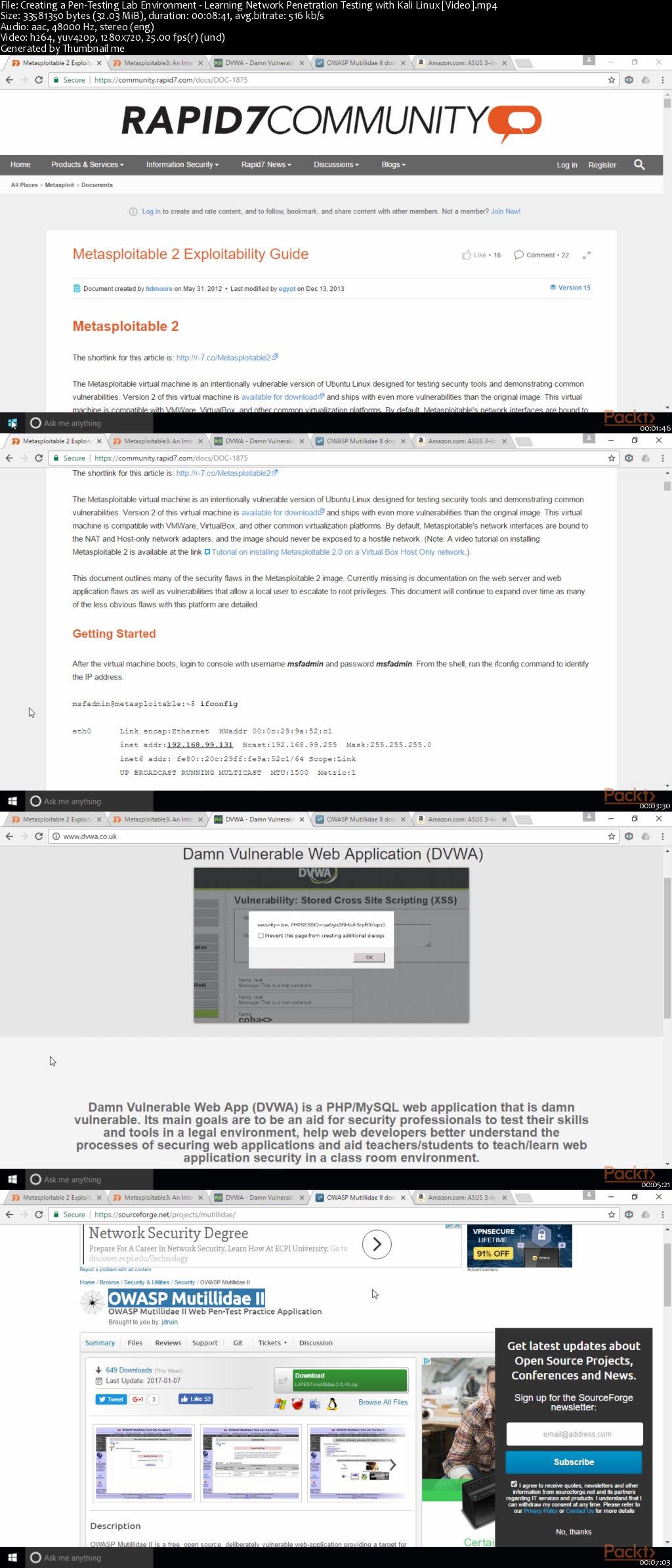Expand the Blogs dropdown
This screenshot has height=1568, width=672.
[393, 164]
